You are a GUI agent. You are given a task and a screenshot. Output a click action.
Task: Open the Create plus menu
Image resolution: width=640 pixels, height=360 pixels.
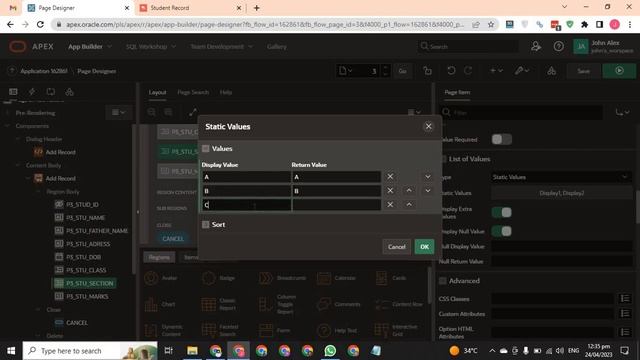point(496,71)
